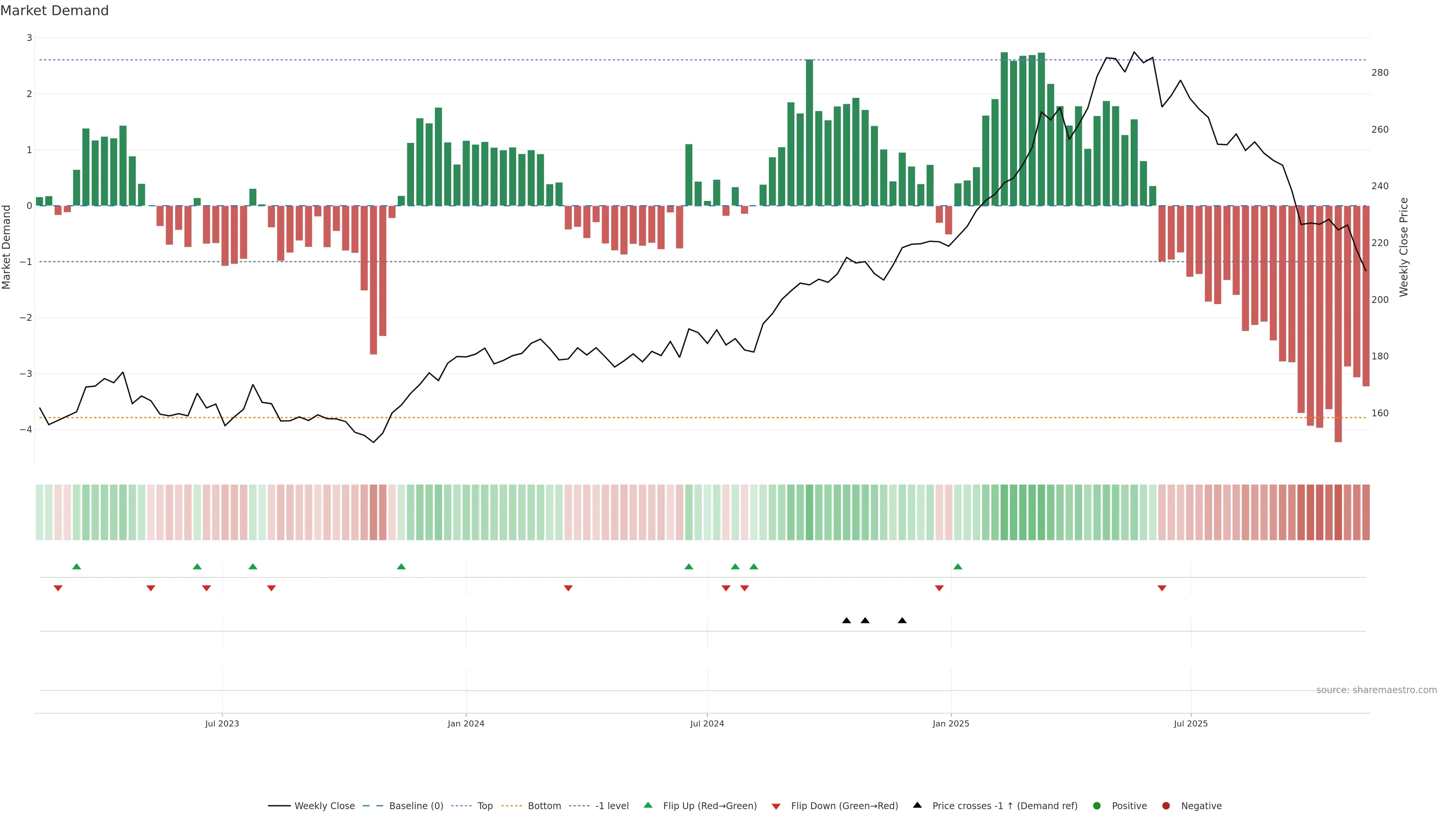Click source: sharemaestro.com text
Screen dimensions: 1456x819
[1376, 690]
